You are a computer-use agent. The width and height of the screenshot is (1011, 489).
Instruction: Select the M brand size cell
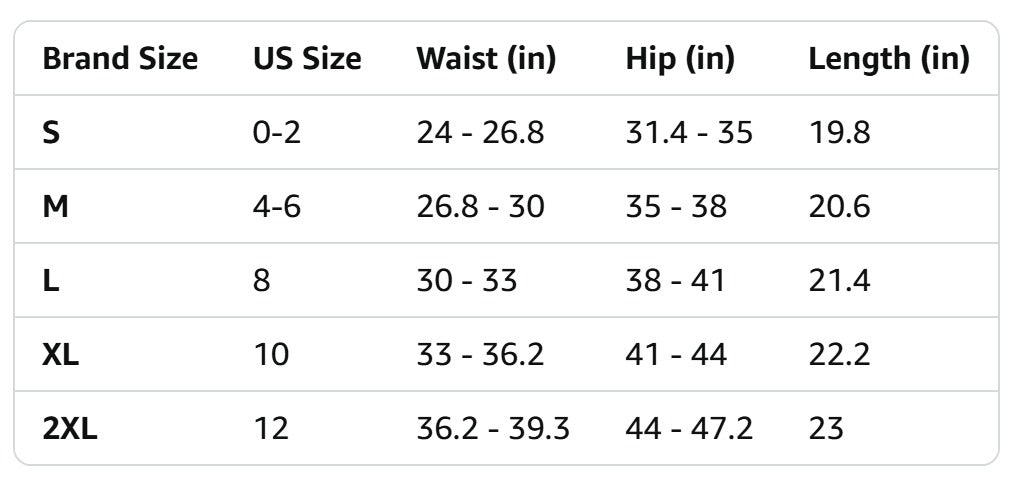click(x=54, y=207)
